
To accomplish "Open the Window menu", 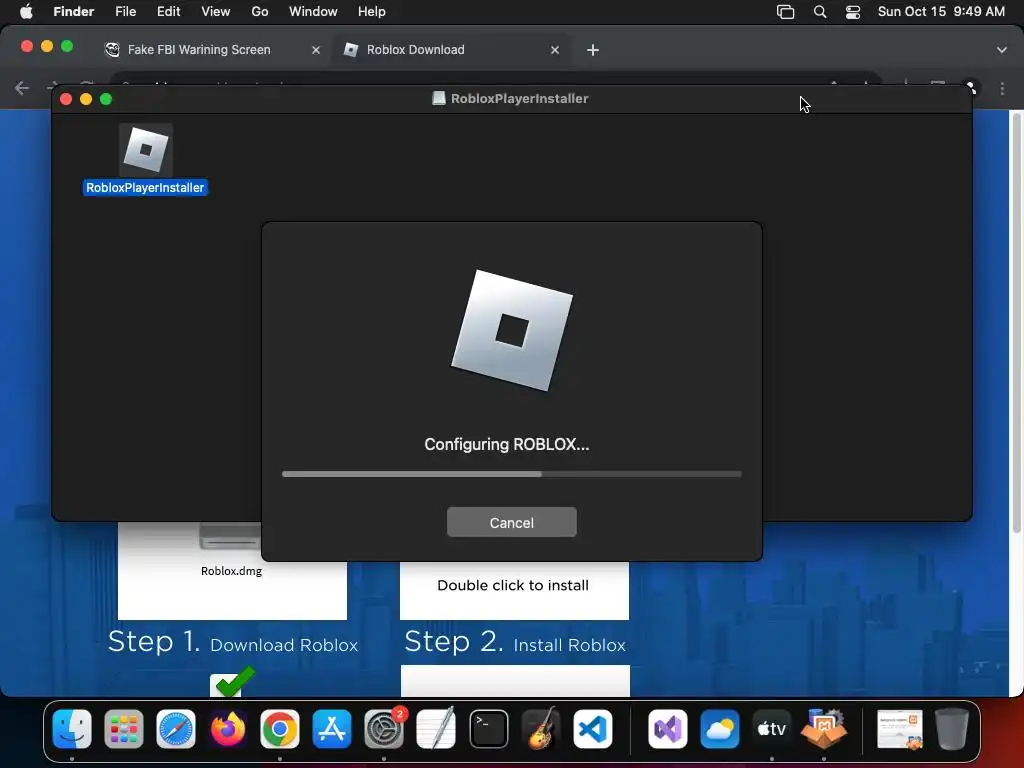I will 313,12.
